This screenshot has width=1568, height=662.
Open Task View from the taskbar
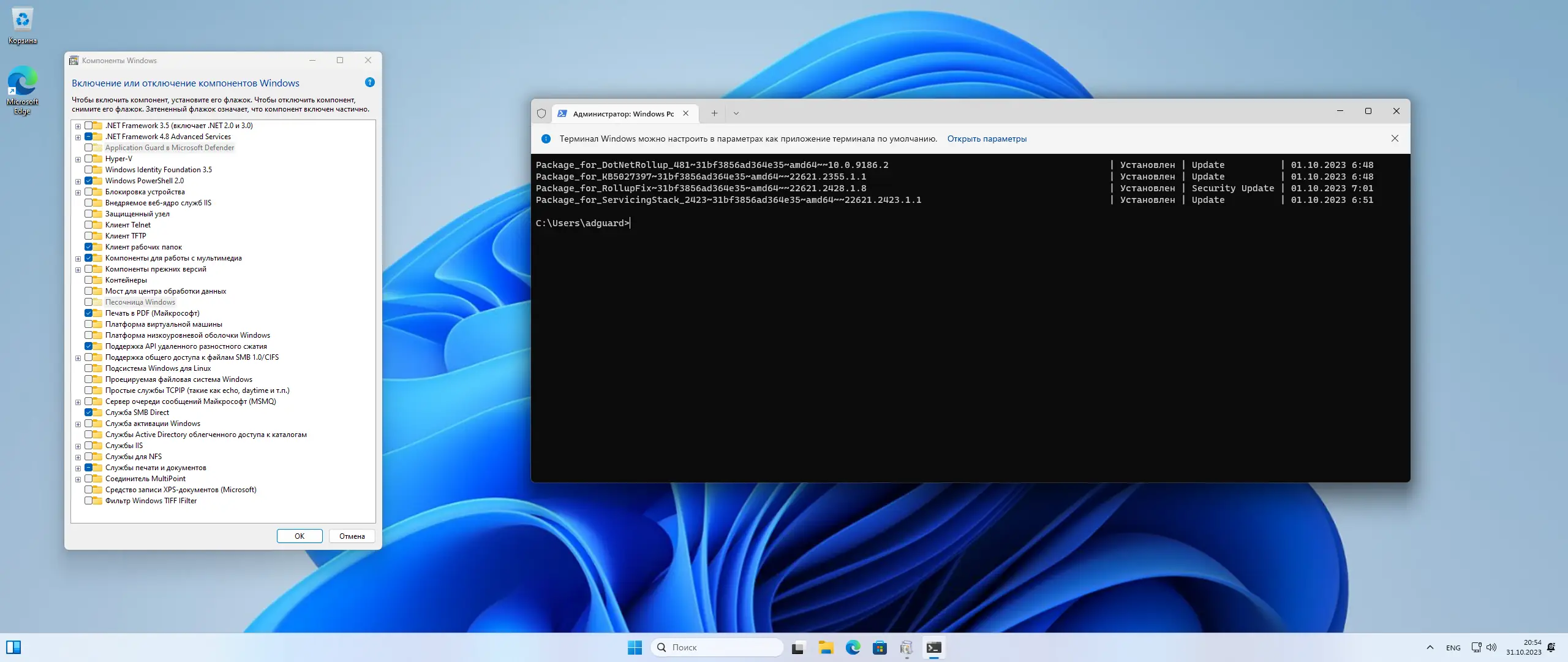[797, 647]
